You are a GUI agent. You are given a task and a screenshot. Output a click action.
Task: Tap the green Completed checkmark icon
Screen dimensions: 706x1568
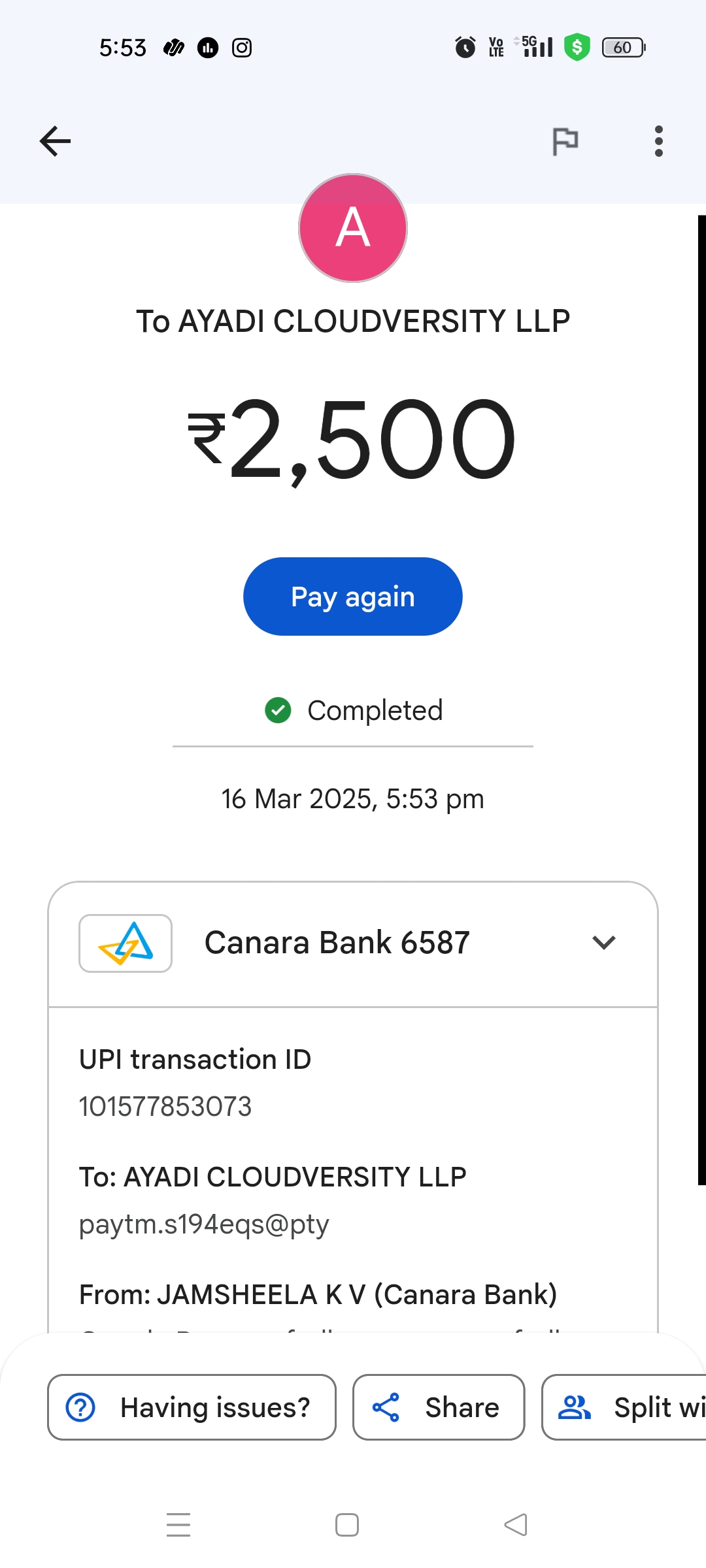coord(278,710)
